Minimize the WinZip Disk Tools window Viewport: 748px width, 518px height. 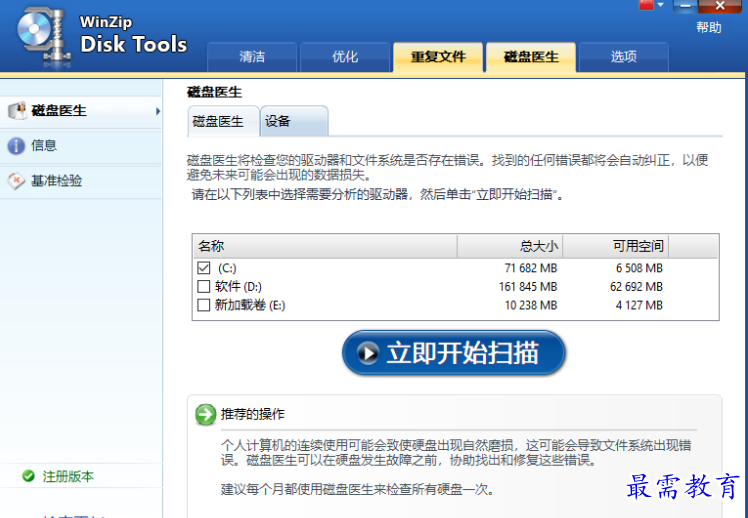click(x=685, y=6)
